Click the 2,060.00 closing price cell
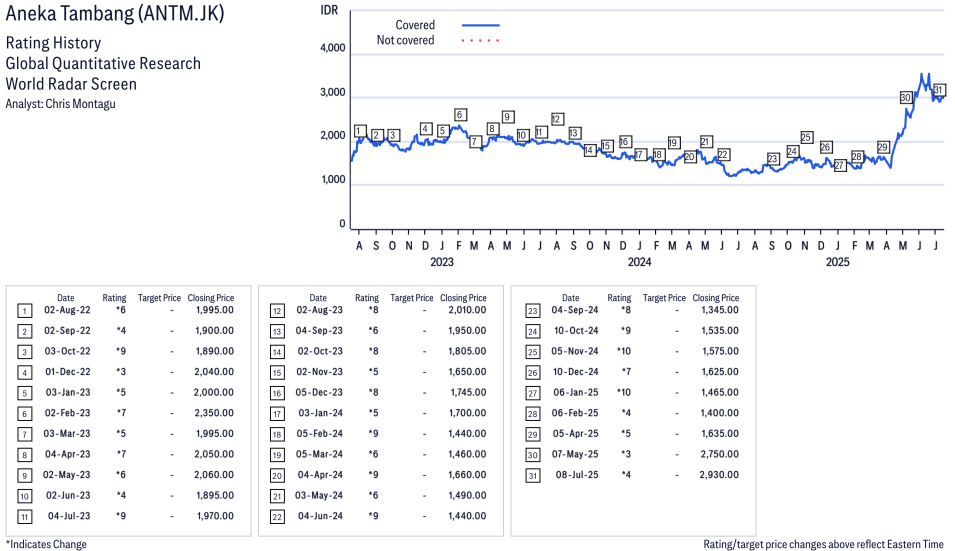This screenshot has height=551, width=955. point(214,475)
